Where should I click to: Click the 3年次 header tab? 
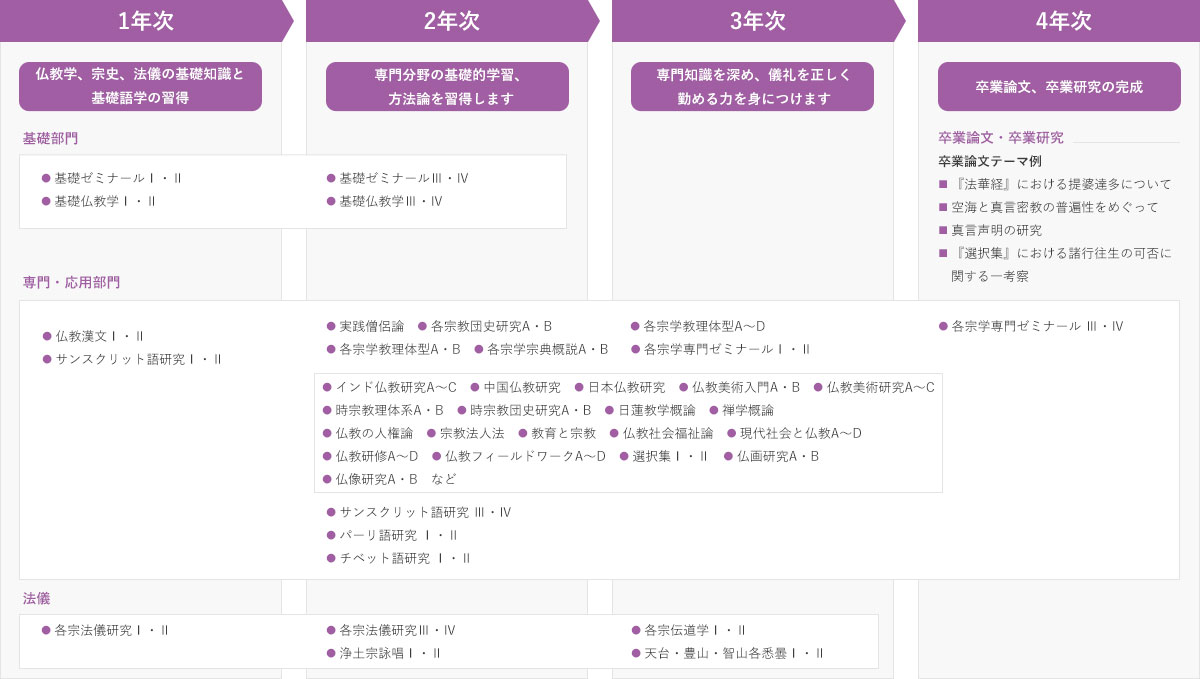[x=757, y=21]
